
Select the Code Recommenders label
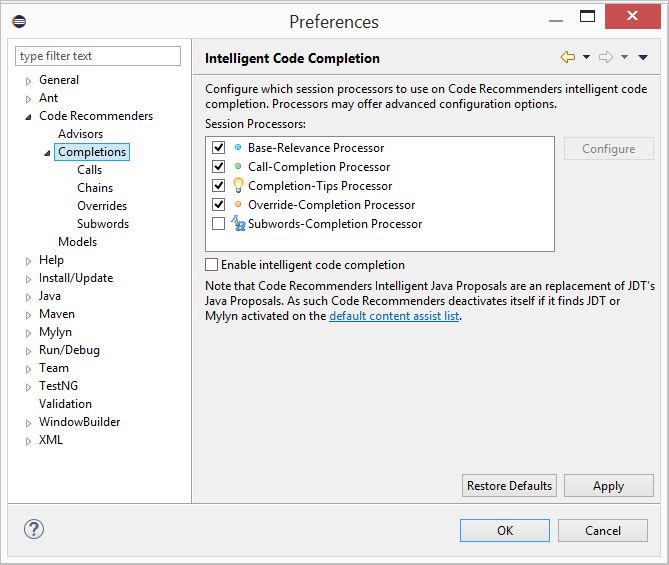point(96,116)
